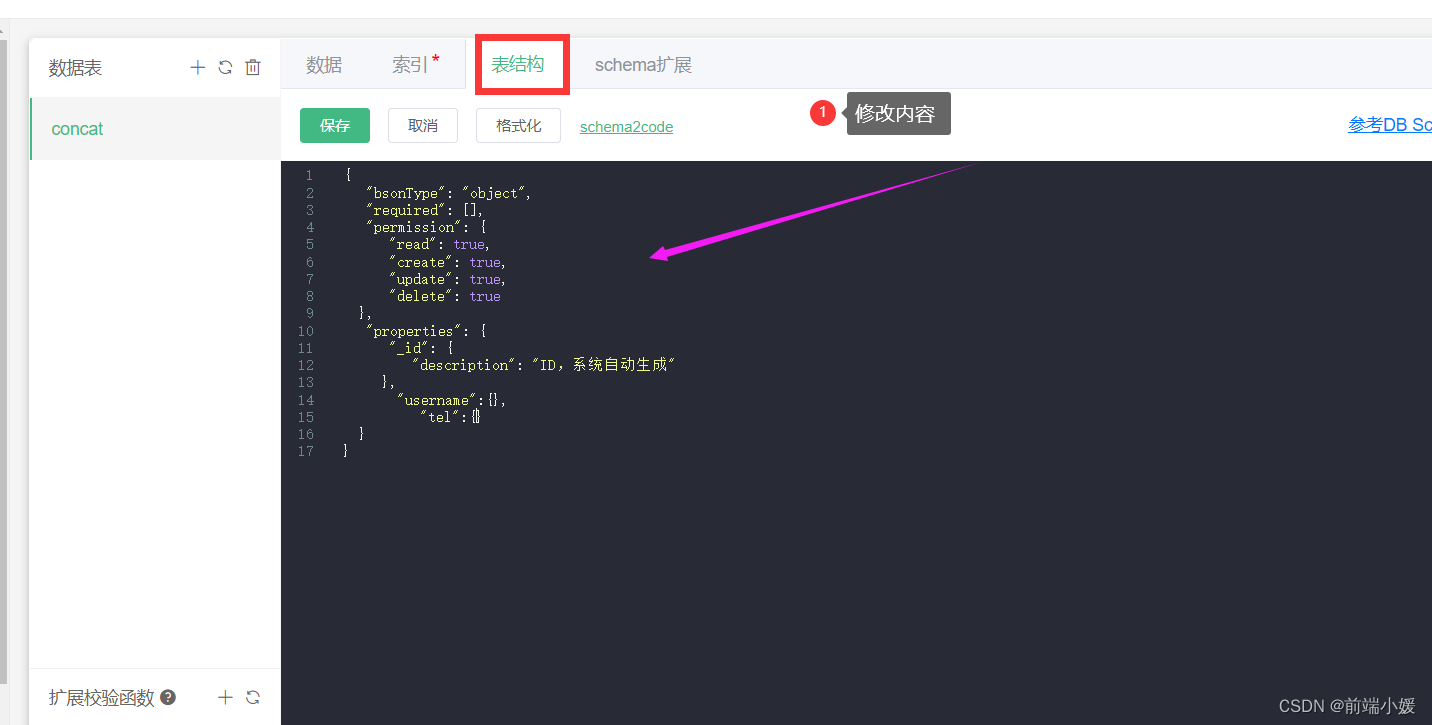Click the "permission" key in editor
Image resolution: width=1432 pixels, height=725 pixels.
pos(412,227)
